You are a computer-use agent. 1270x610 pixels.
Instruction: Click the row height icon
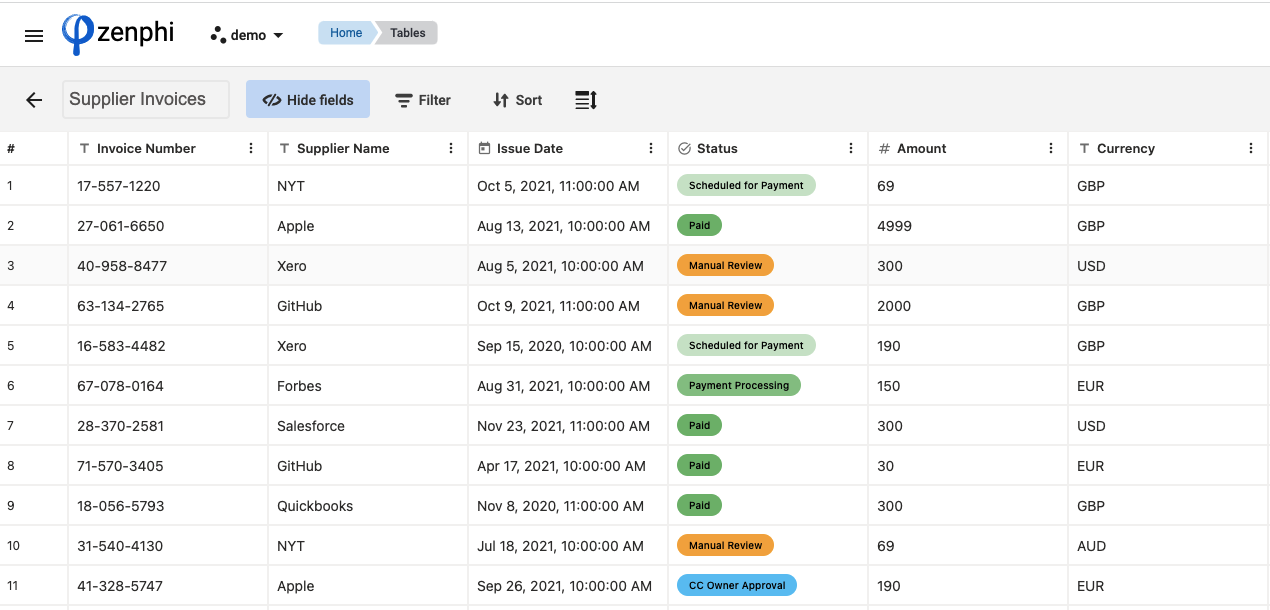pos(586,100)
